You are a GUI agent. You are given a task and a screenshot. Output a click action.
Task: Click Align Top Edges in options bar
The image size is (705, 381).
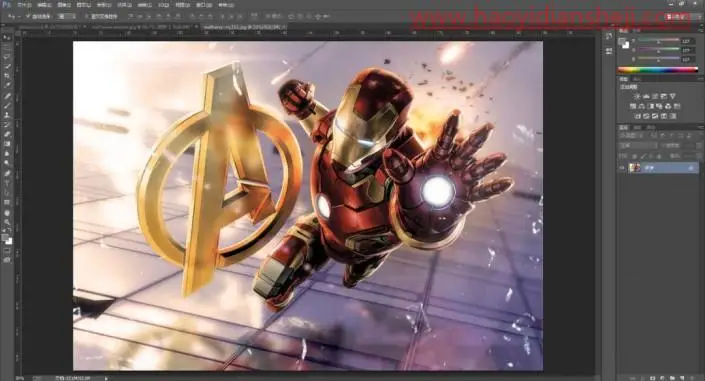(131, 16)
